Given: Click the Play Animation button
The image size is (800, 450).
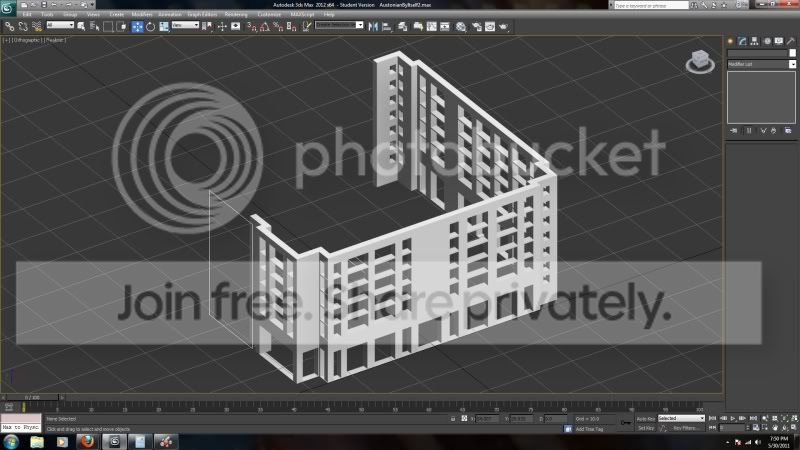Looking at the screenshot, I should (733, 419).
